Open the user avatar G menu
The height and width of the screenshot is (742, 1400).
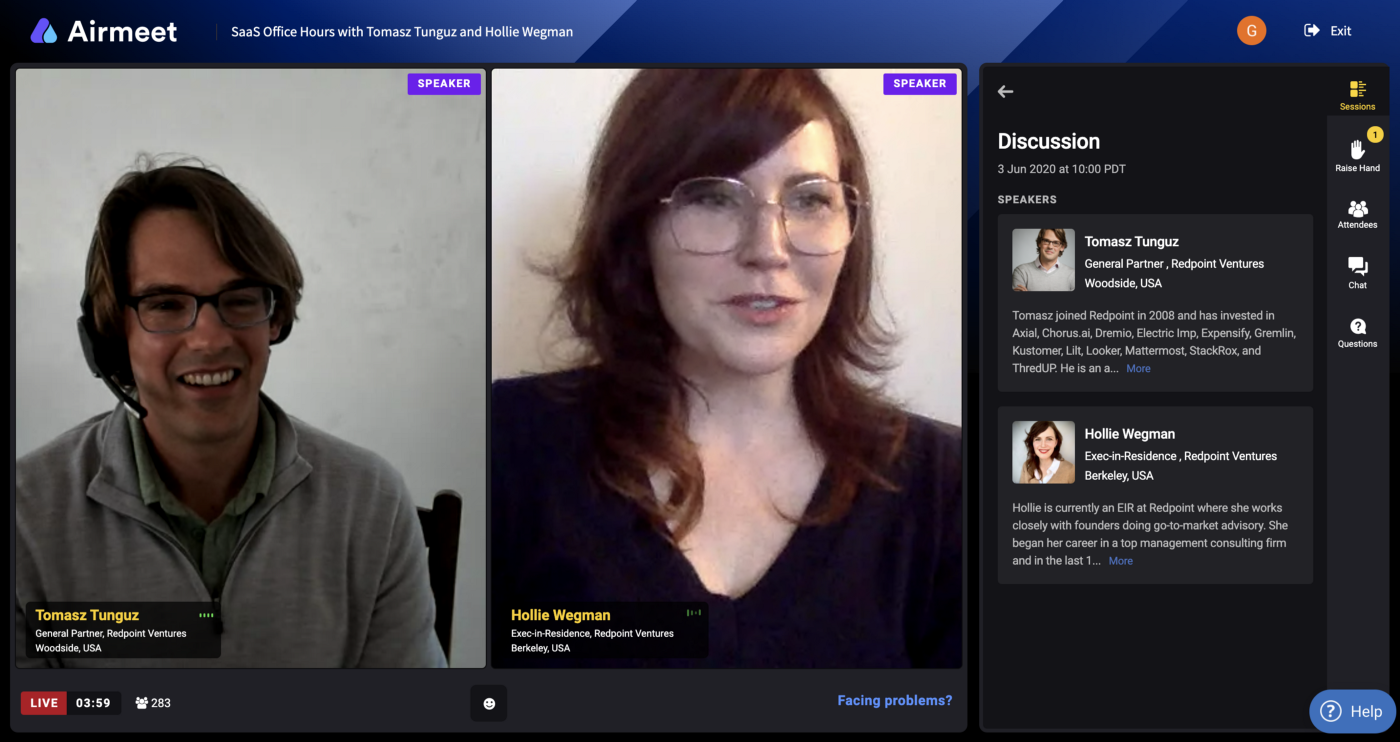[1251, 31]
